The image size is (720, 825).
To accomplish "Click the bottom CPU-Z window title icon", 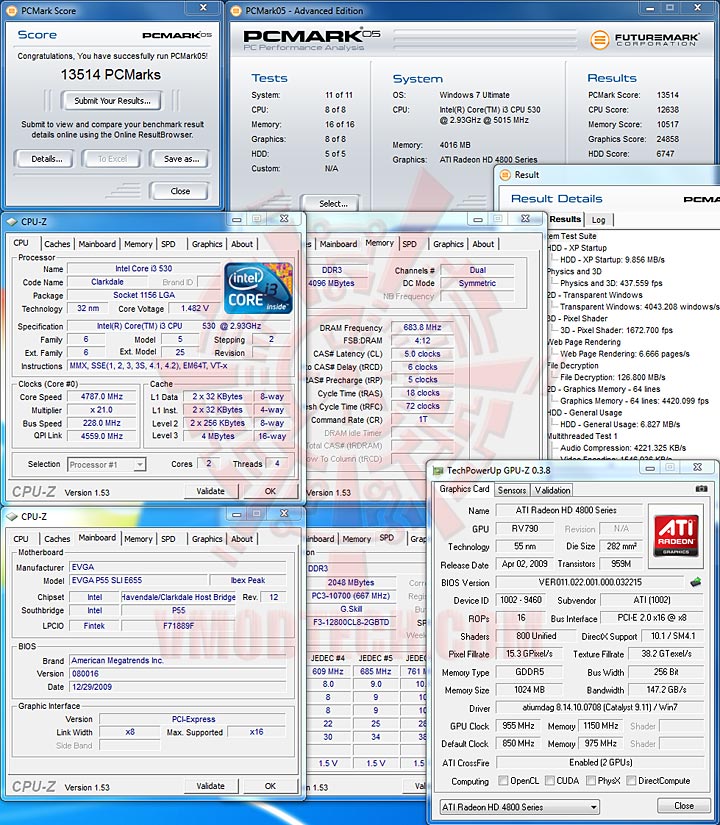I will coord(12,517).
